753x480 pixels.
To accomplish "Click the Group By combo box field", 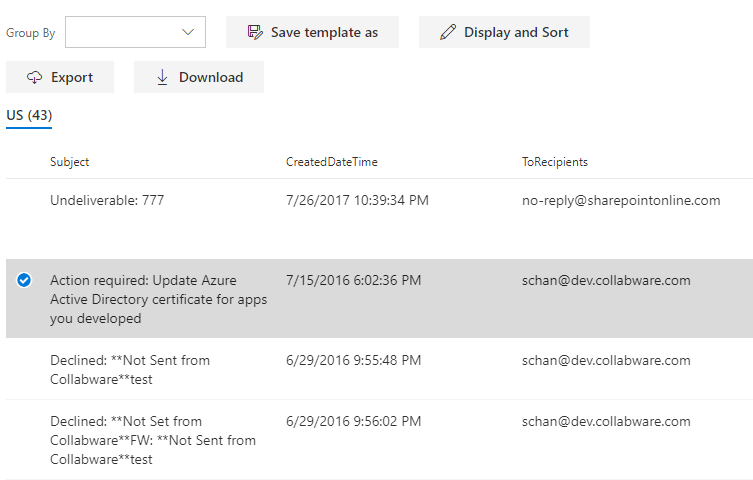I will (135, 32).
